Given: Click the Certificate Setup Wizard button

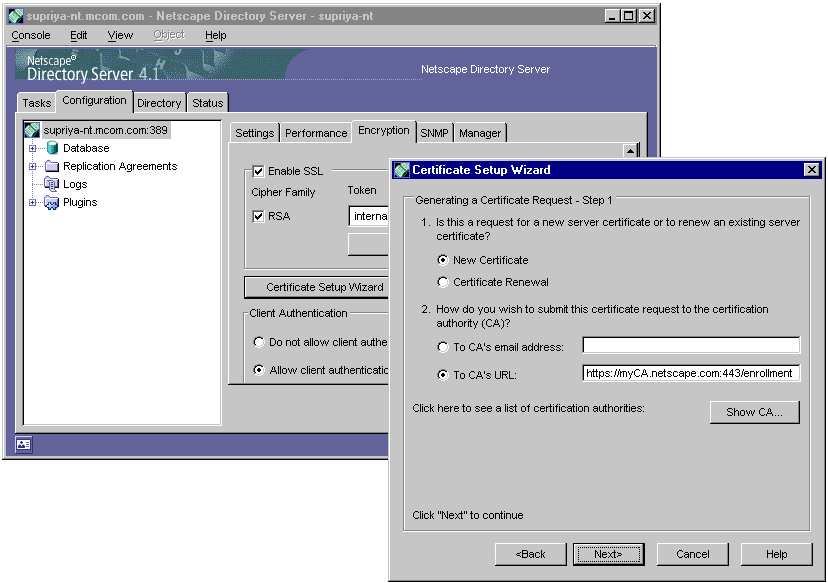Looking at the screenshot, I should point(317,287).
